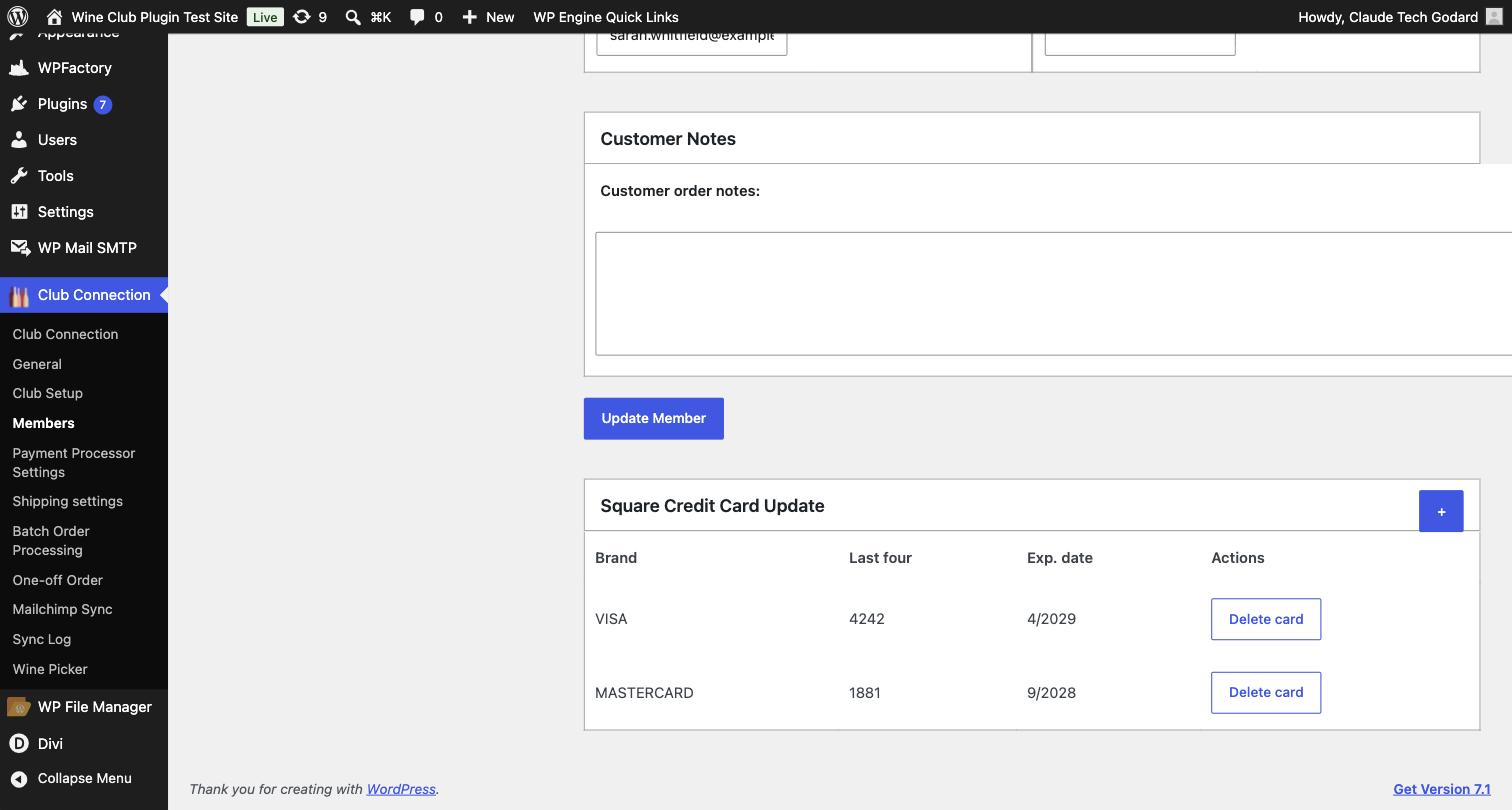Screen dimensions: 1512x810
Task: Open One-off Order submenu
Action: click(57, 580)
